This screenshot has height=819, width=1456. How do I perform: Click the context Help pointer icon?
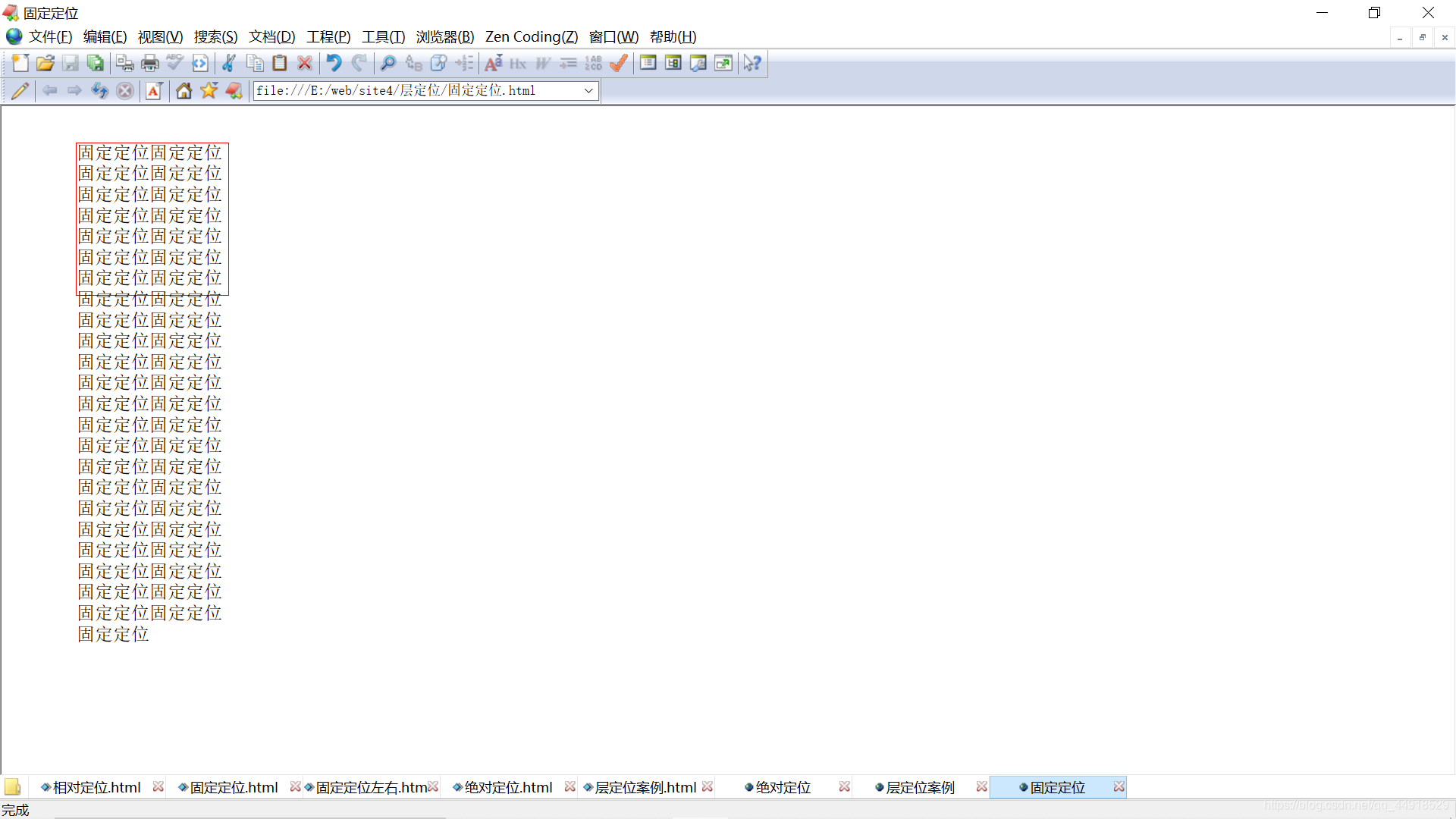pyautogui.click(x=752, y=64)
